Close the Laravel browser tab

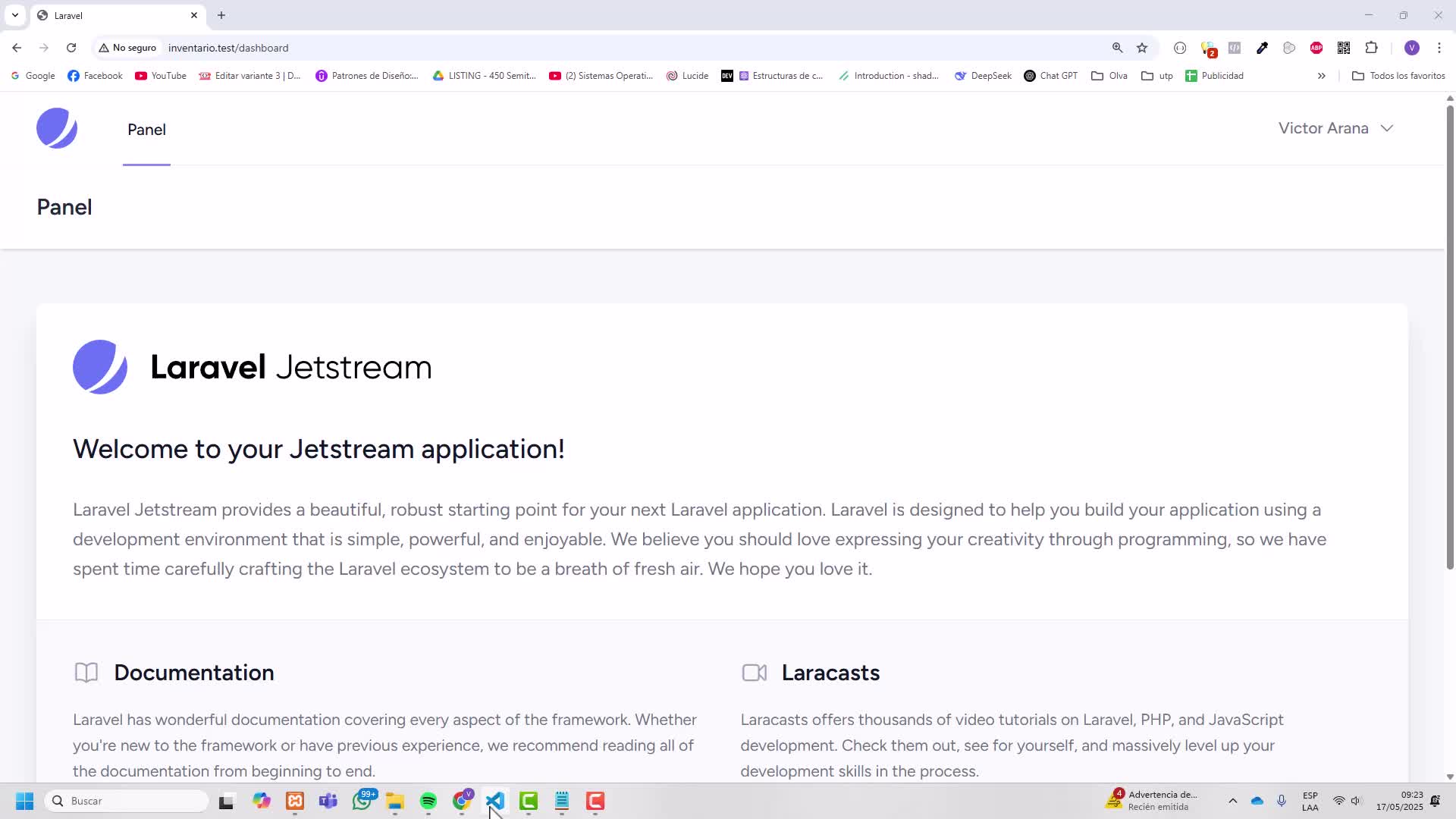click(x=193, y=15)
